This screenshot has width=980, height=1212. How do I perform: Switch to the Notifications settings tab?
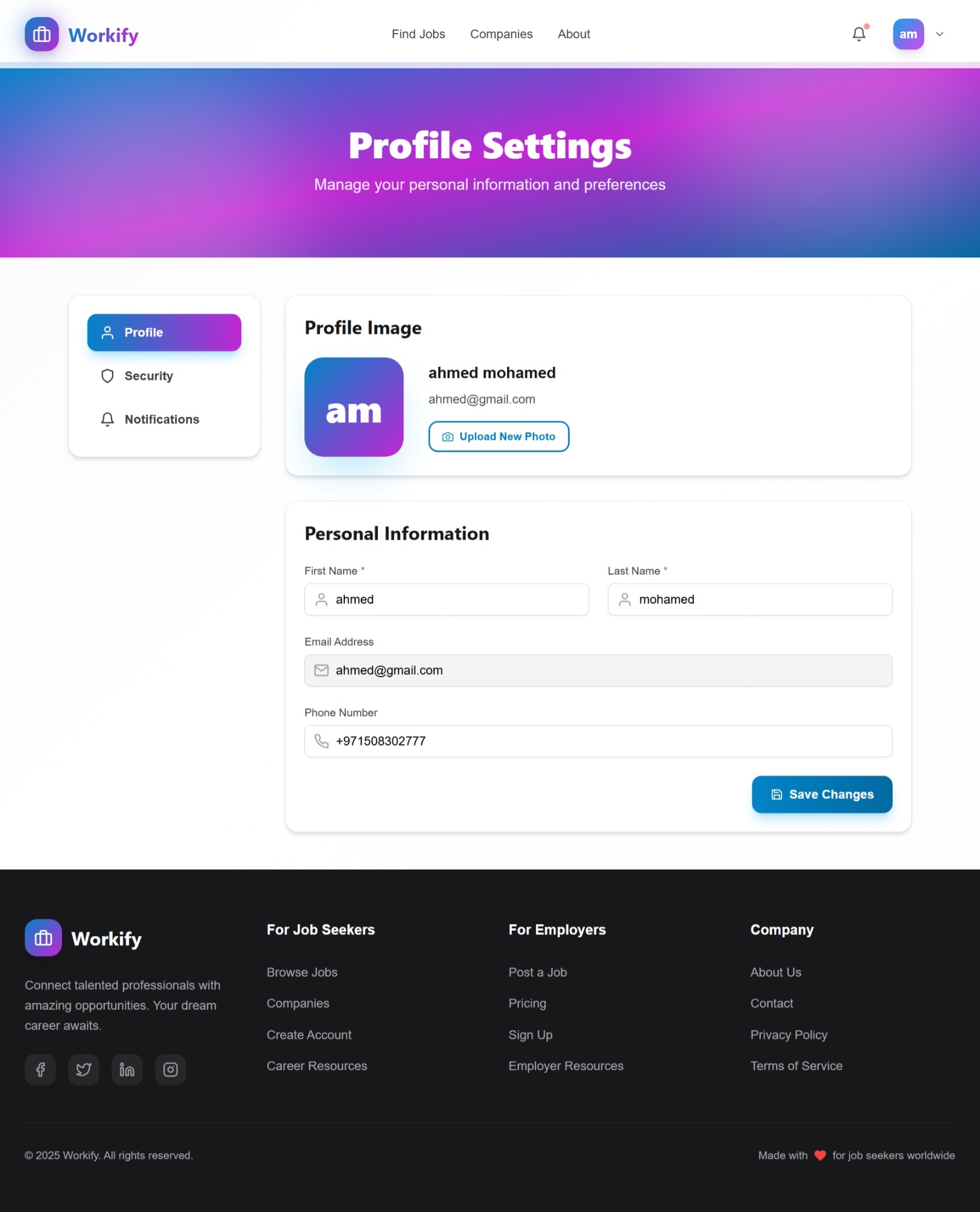pos(162,419)
